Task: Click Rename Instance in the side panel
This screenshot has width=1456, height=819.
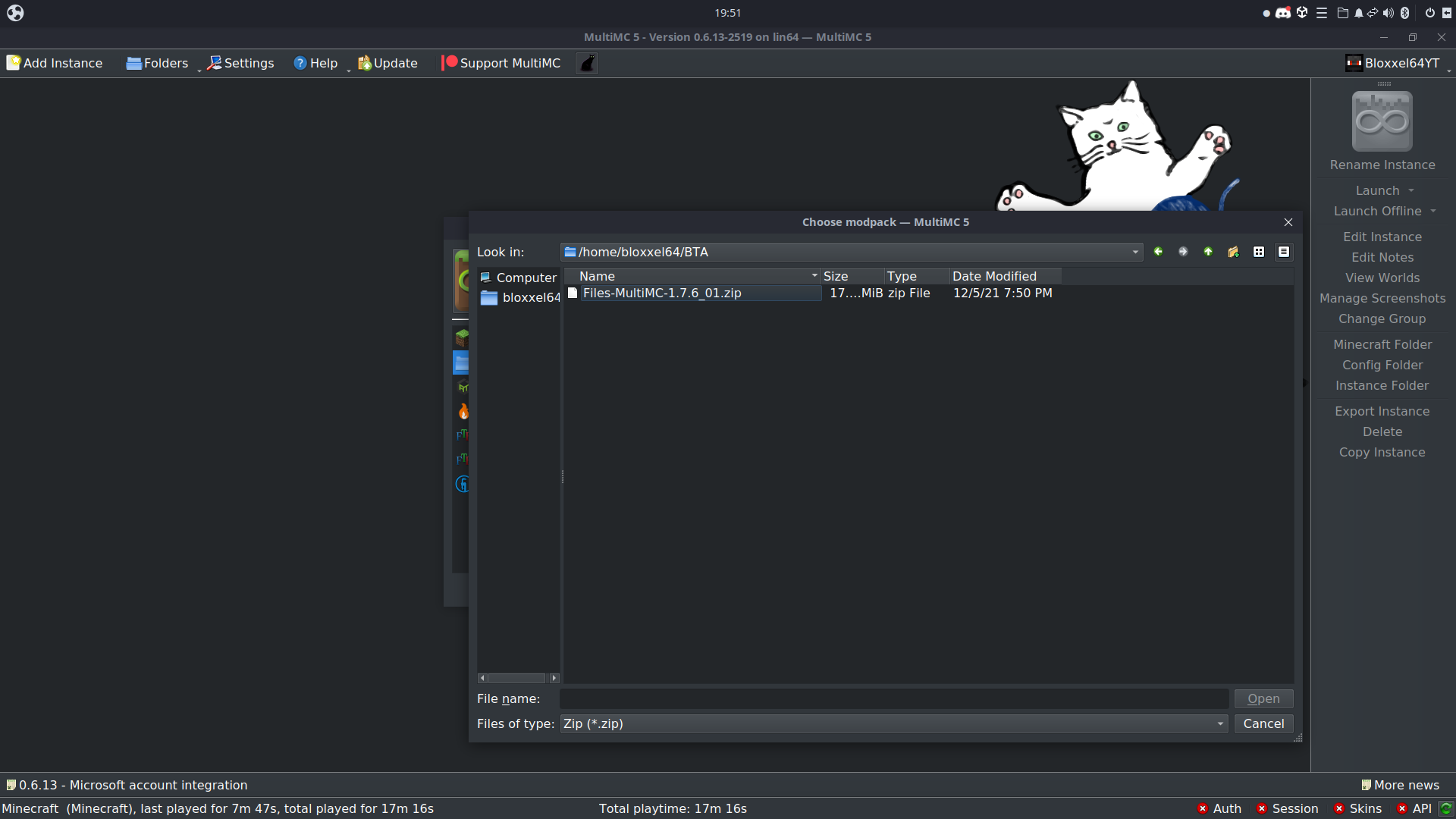Action: (1382, 165)
